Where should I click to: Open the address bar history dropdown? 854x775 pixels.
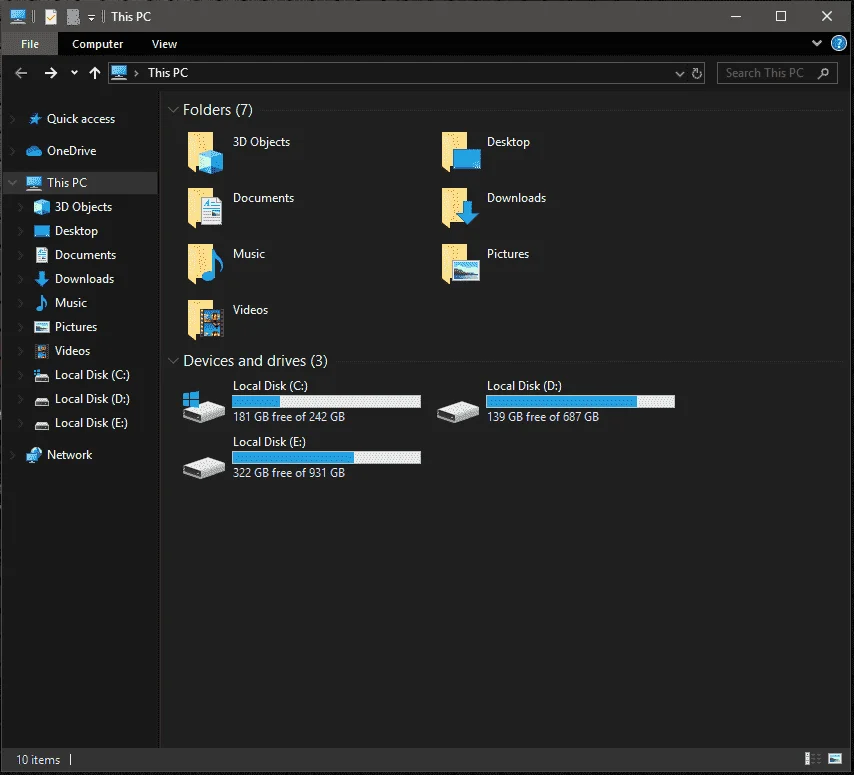(679, 73)
